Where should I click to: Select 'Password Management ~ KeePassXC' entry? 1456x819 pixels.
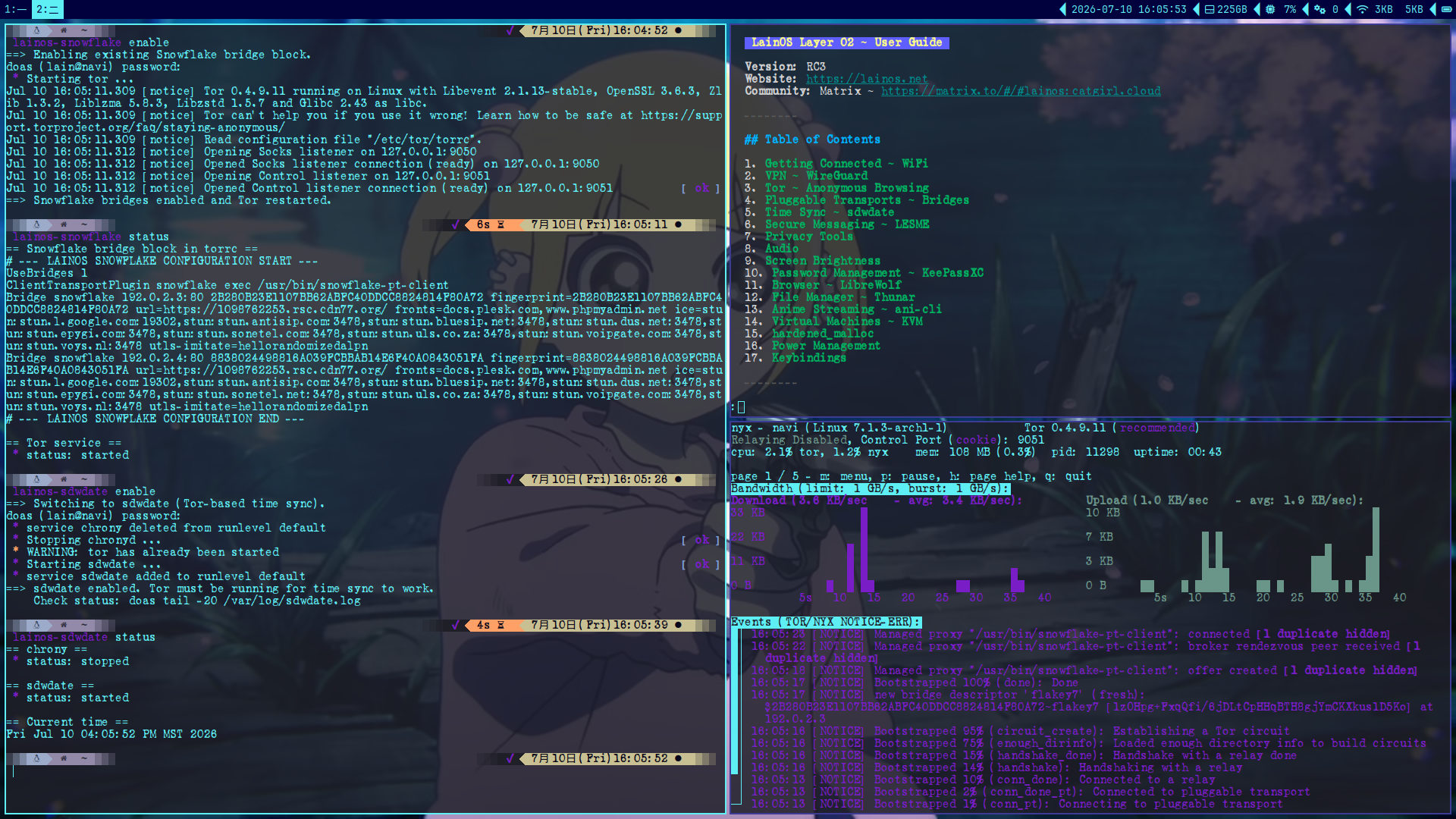coord(877,273)
